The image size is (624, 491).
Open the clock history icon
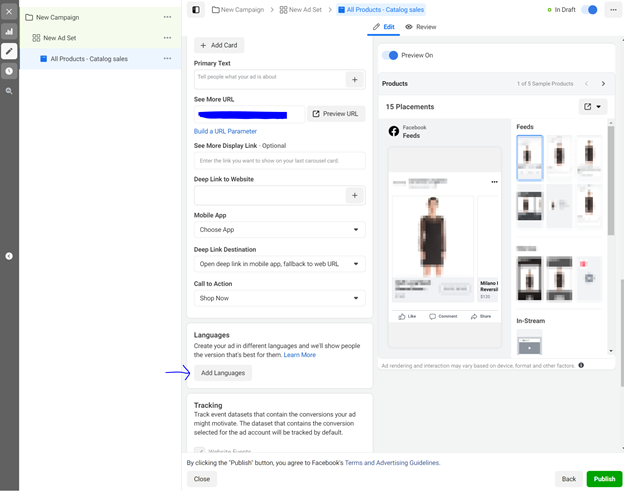(9, 71)
